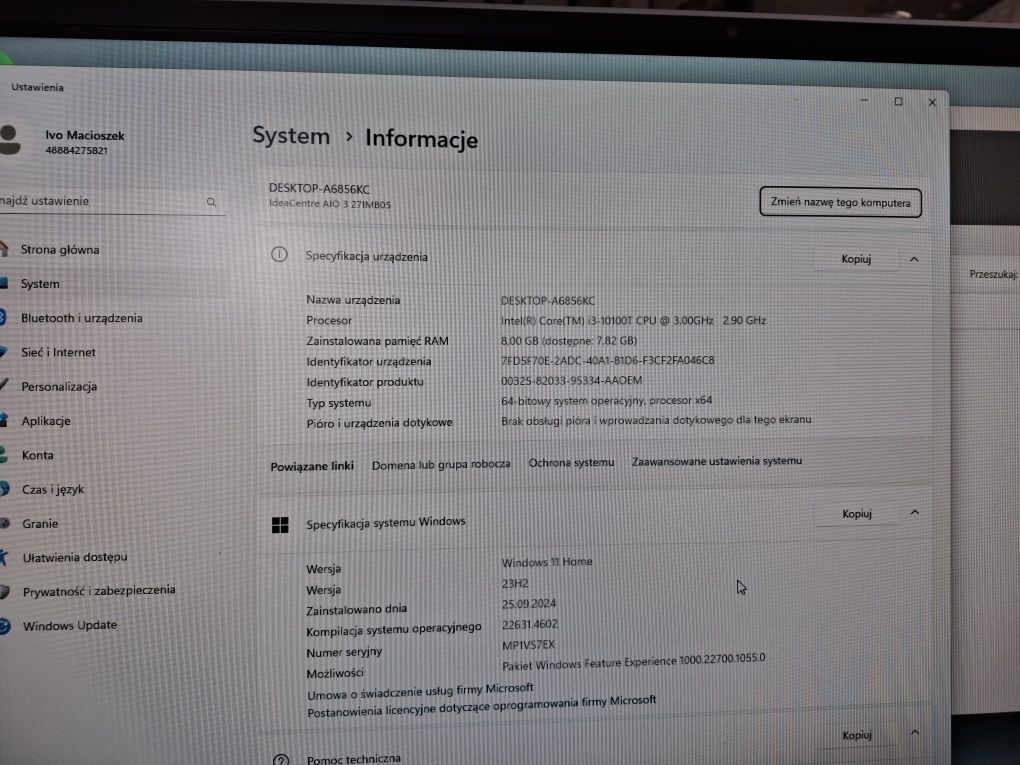The image size is (1020, 765).
Task: Focus the Znajdź ustawienie search field
Action: tap(111, 202)
